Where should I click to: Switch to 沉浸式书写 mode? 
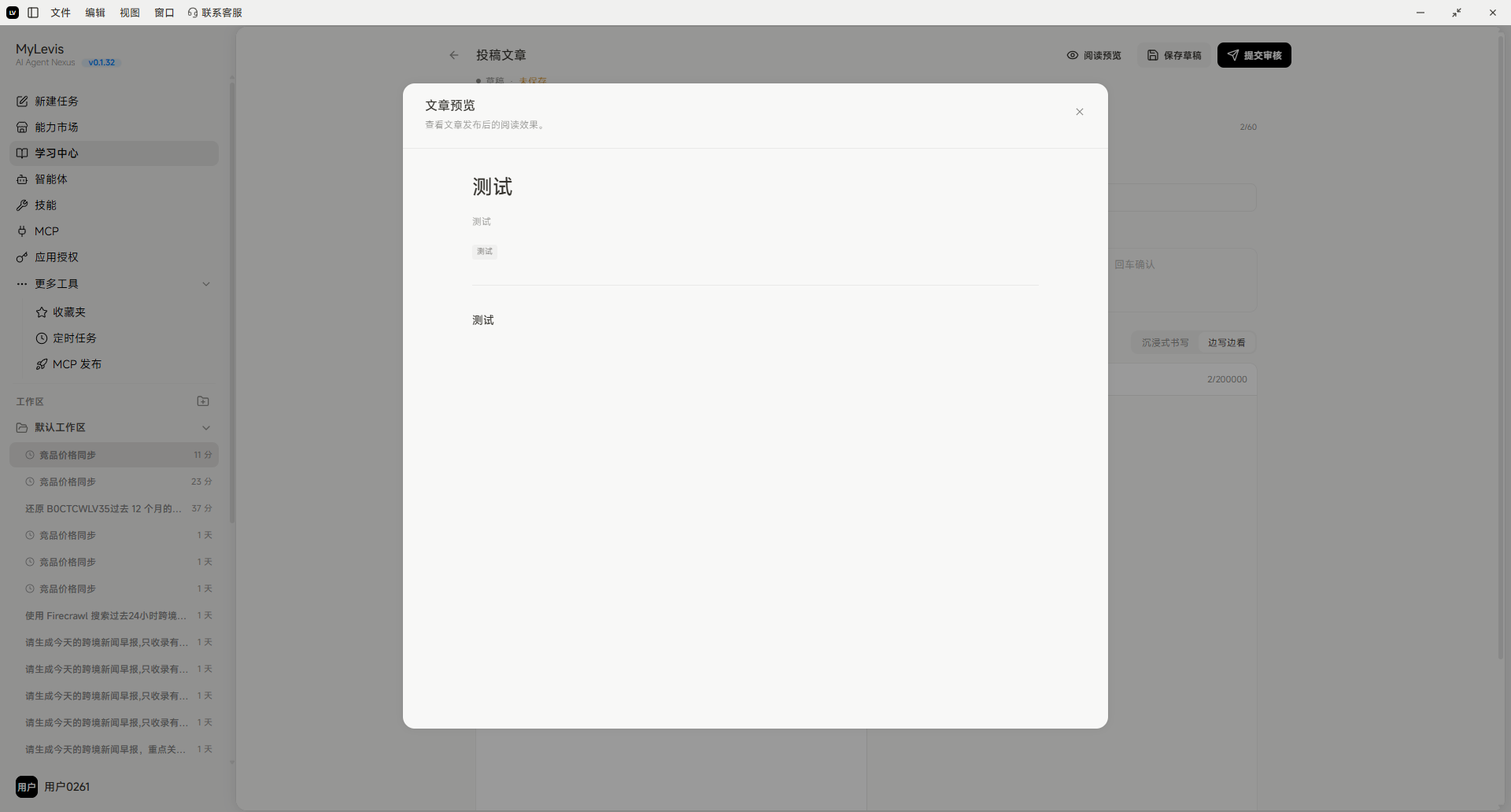click(1165, 343)
